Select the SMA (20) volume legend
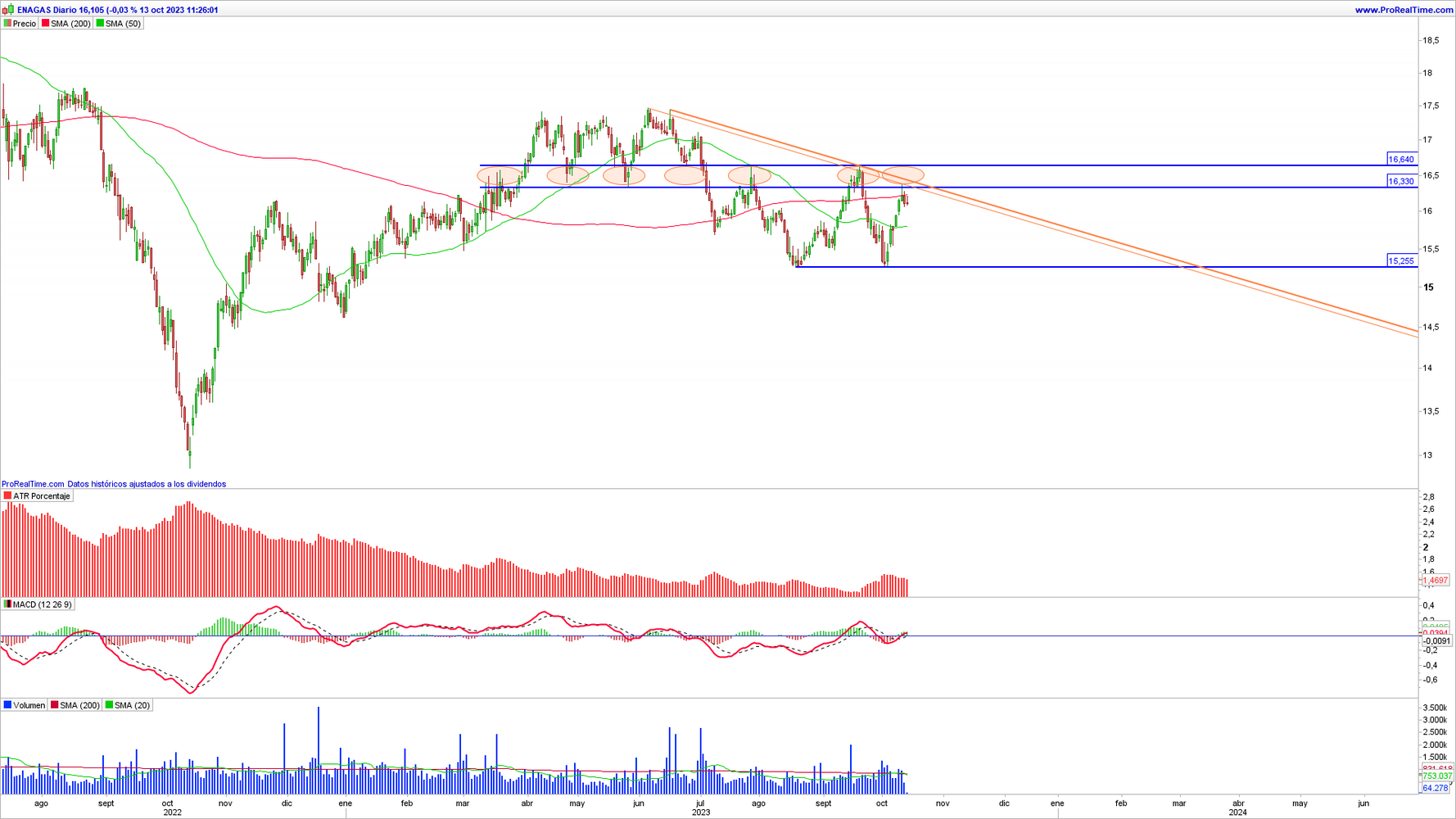The image size is (1456, 819). coord(128,705)
